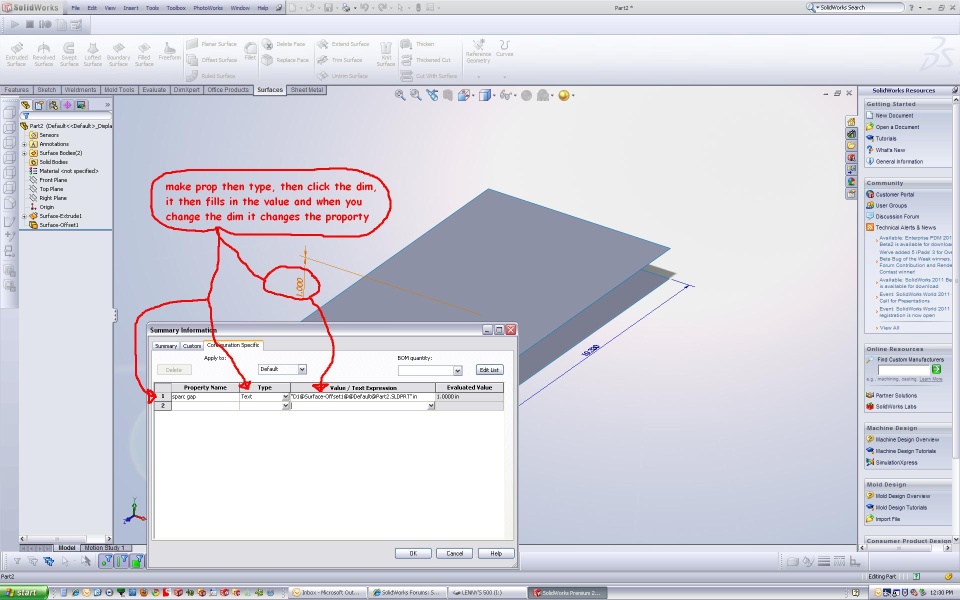Expand the Annotations tree node
This screenshot has width=960, height=600.
coord(24,144)
